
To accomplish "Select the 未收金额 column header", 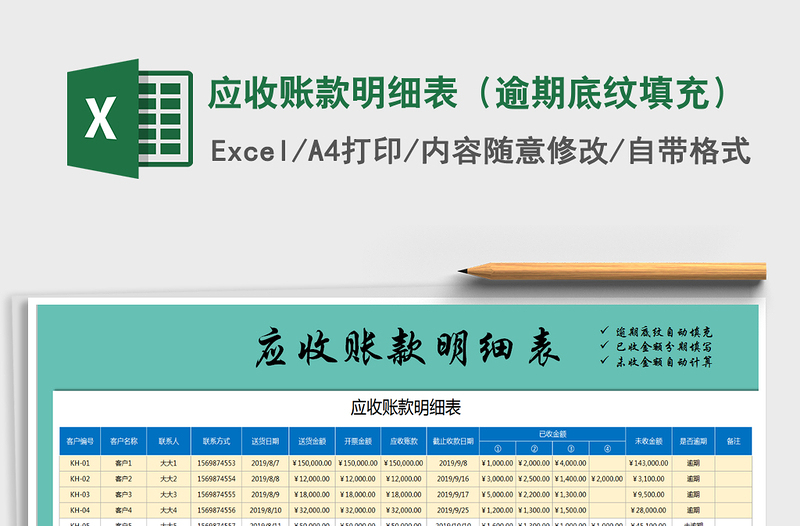I will click(x=649, y=441).
